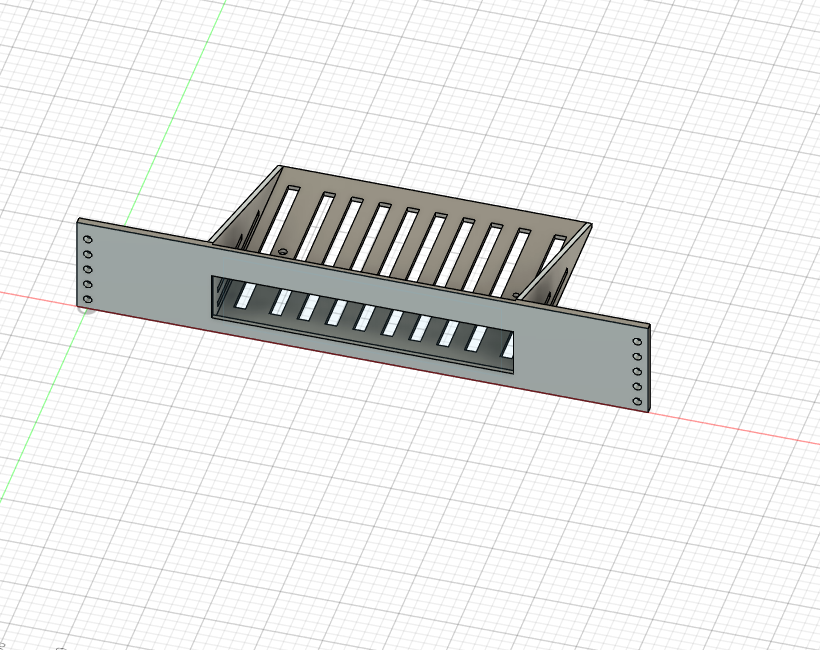Screen dimensions: 820x650
Task: Select the bottom mounting hole on panel's right end
Action: (x=637, y=402)
